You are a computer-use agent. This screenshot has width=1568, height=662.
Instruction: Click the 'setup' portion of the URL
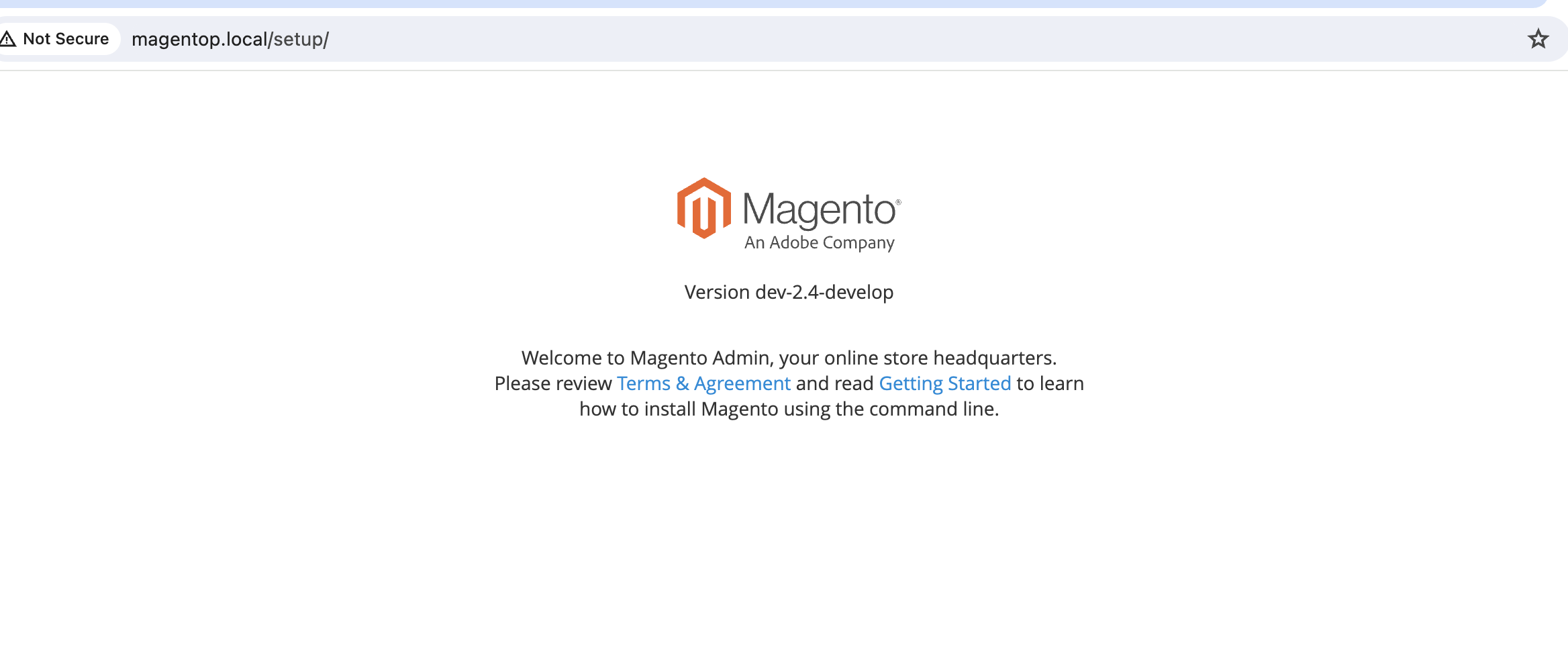pos(297,38)
